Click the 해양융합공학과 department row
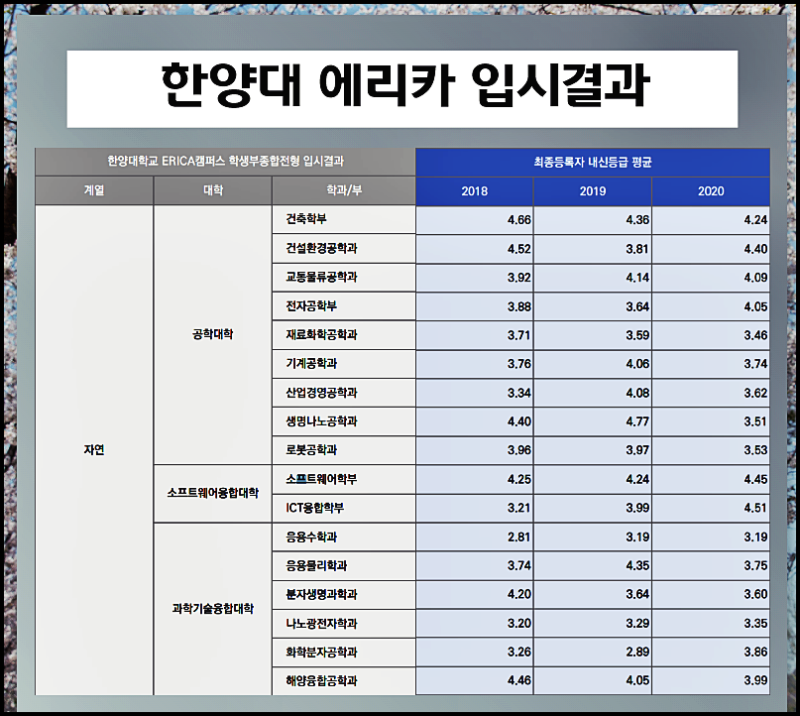 [344, 681]
